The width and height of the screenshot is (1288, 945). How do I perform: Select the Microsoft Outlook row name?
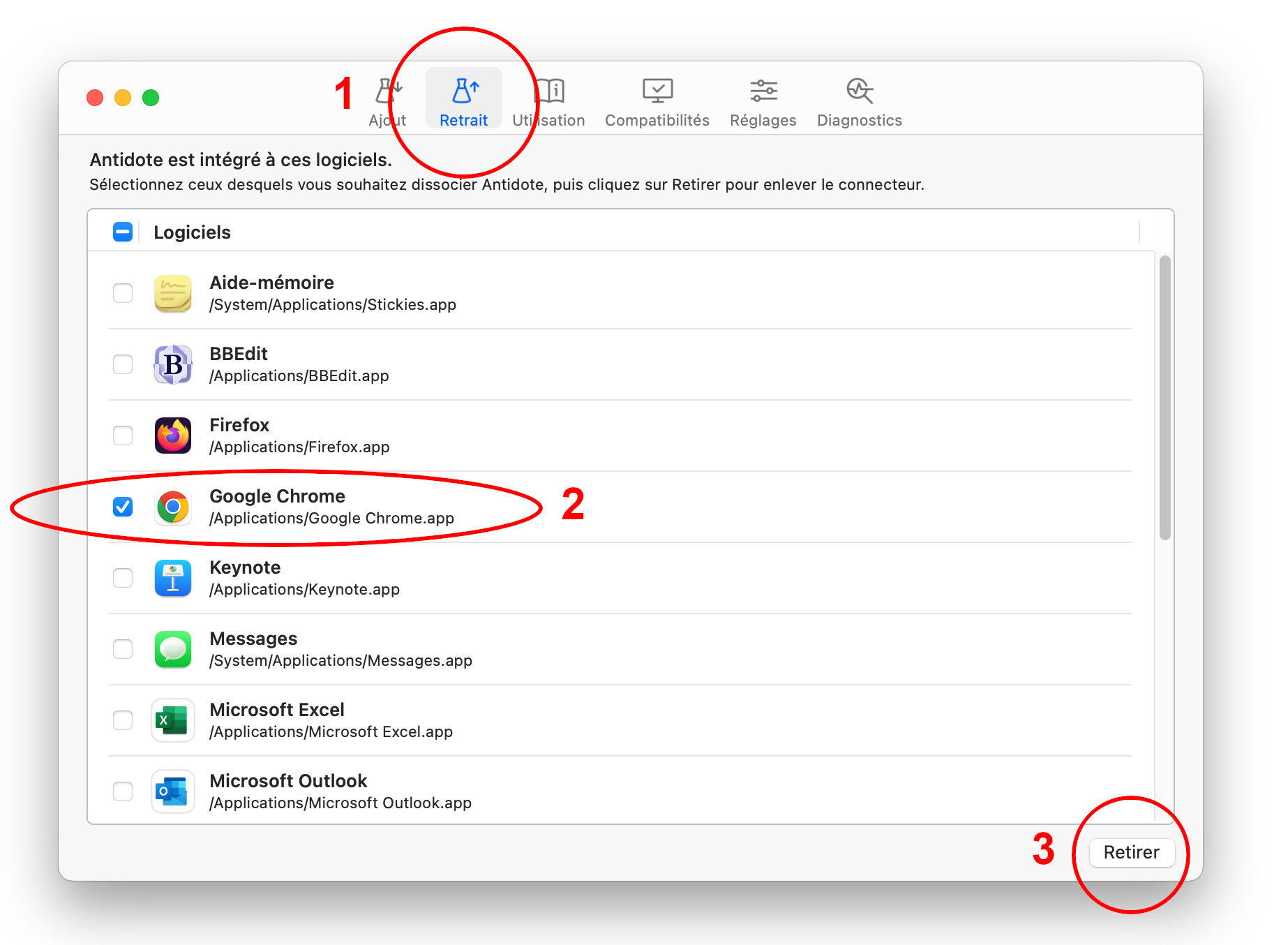pos(288,781)
